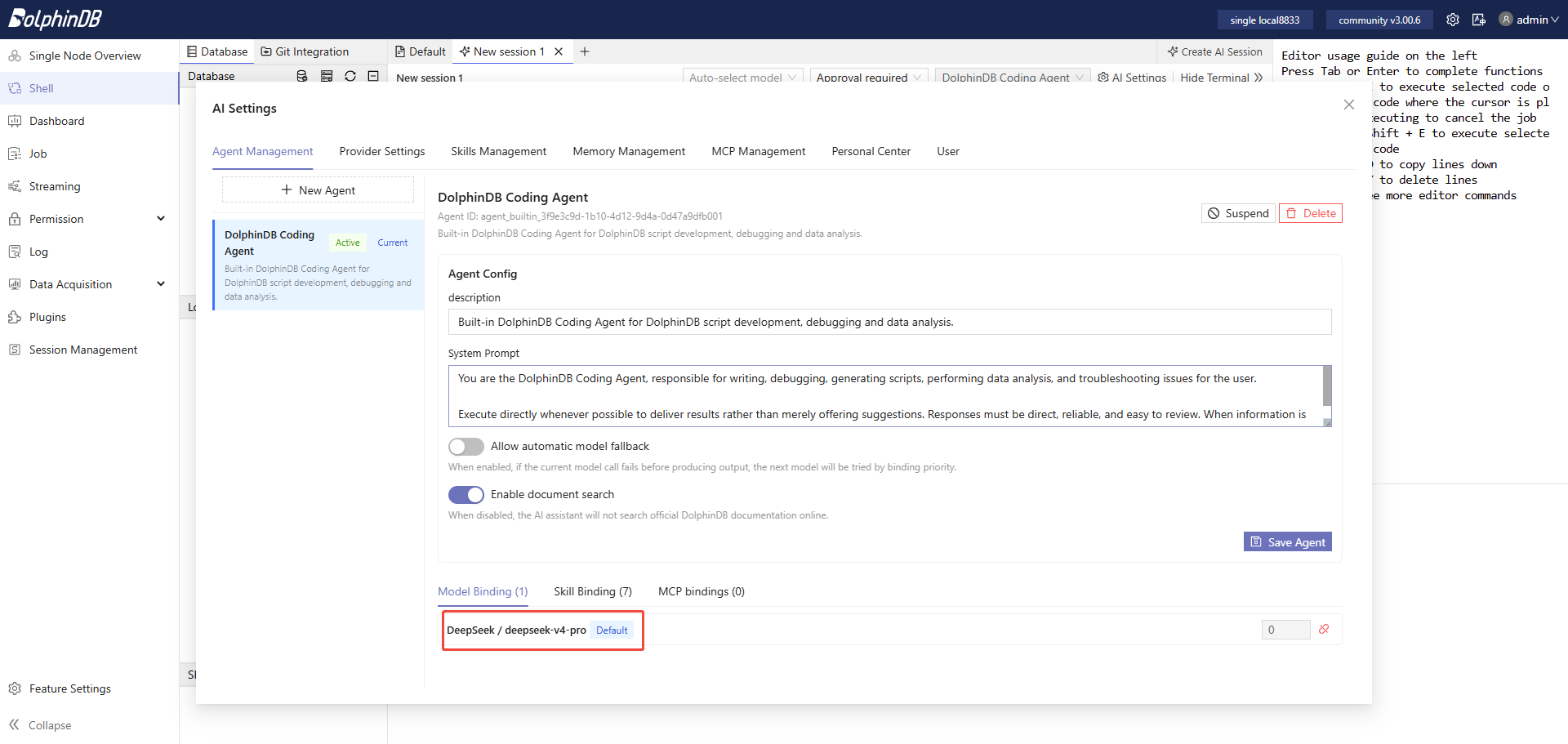Close the AI Settings dialog

tap(1349, 105)
